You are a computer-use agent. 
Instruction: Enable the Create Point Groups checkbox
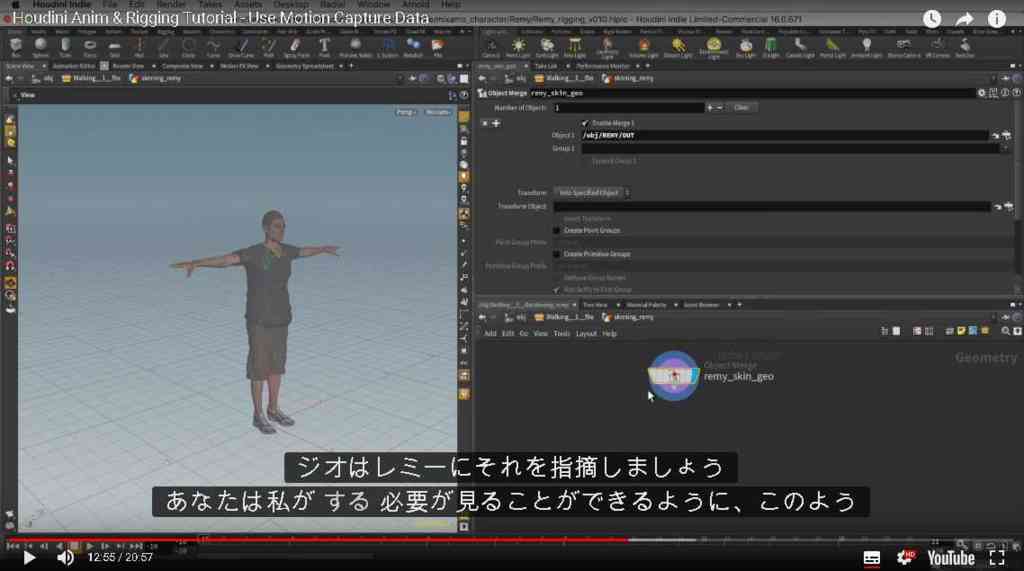tap(556, 231)
